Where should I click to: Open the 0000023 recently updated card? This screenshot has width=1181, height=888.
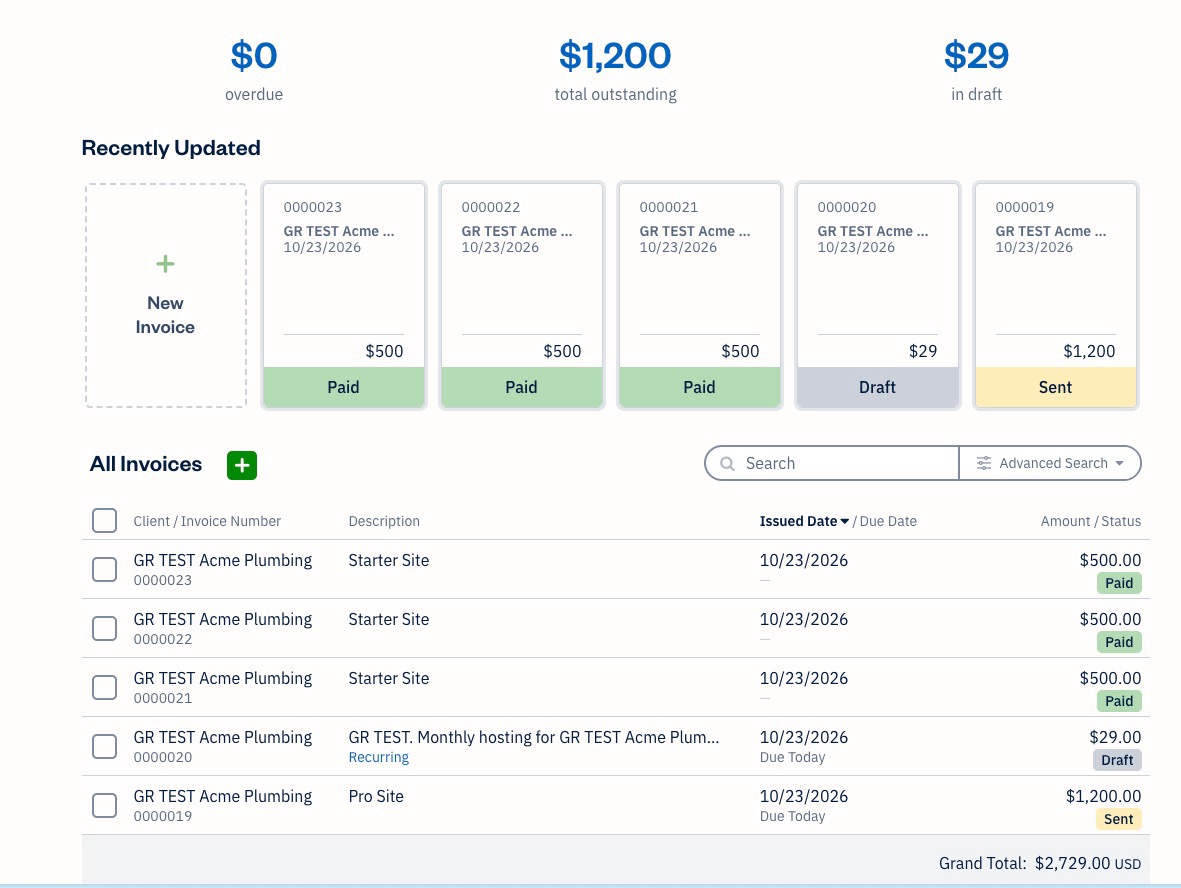click(343, 295)
